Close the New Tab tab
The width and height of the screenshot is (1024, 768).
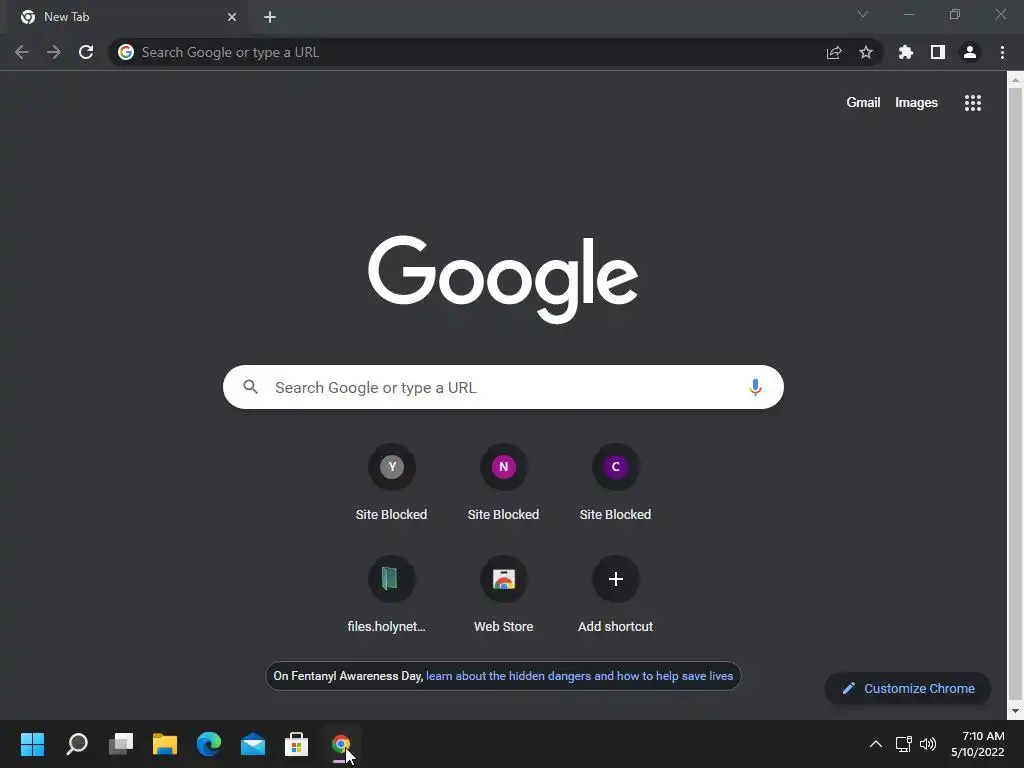232,17
